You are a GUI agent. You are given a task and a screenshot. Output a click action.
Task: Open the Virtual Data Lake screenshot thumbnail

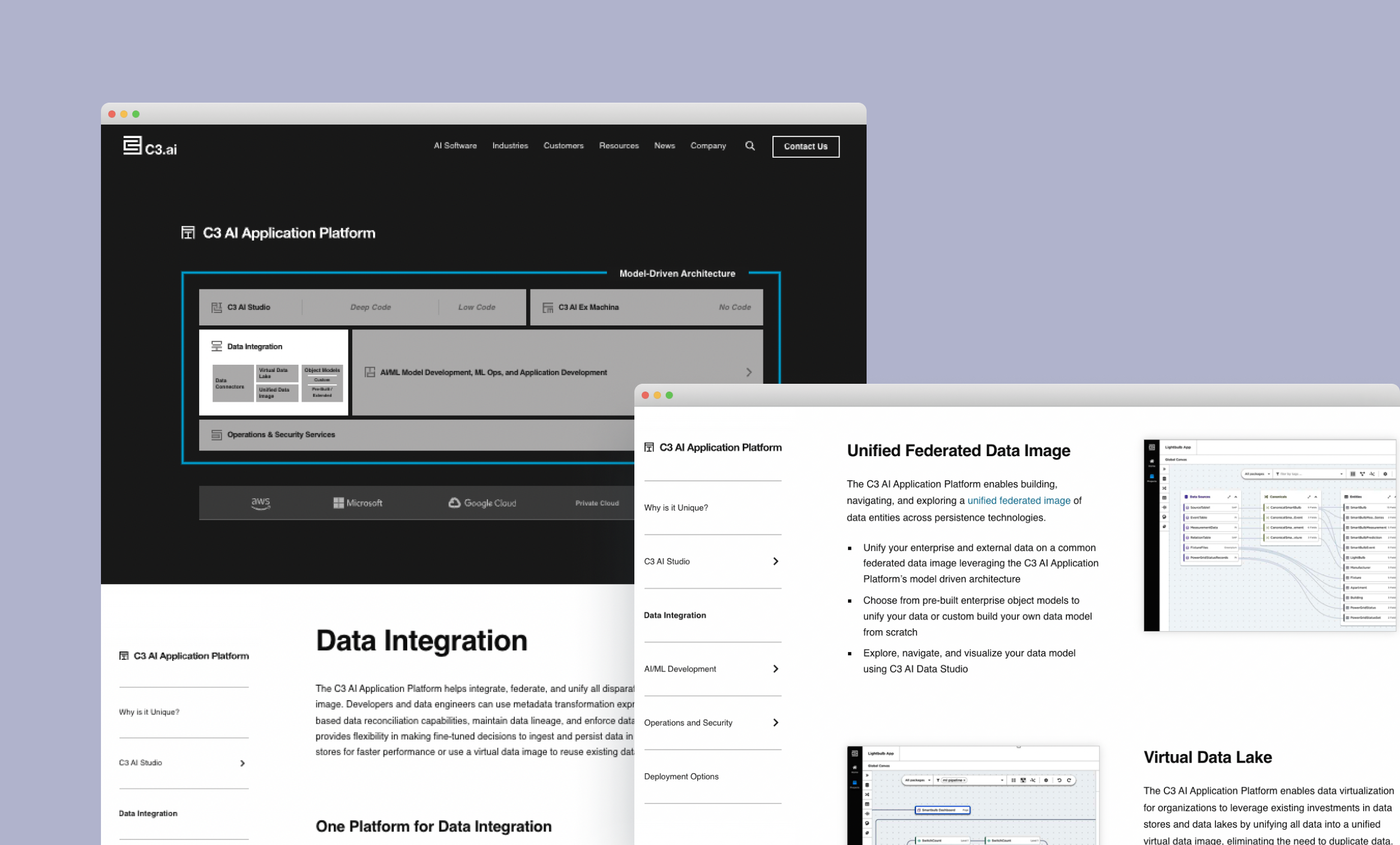pyautogui.click(x=973, y=796)
